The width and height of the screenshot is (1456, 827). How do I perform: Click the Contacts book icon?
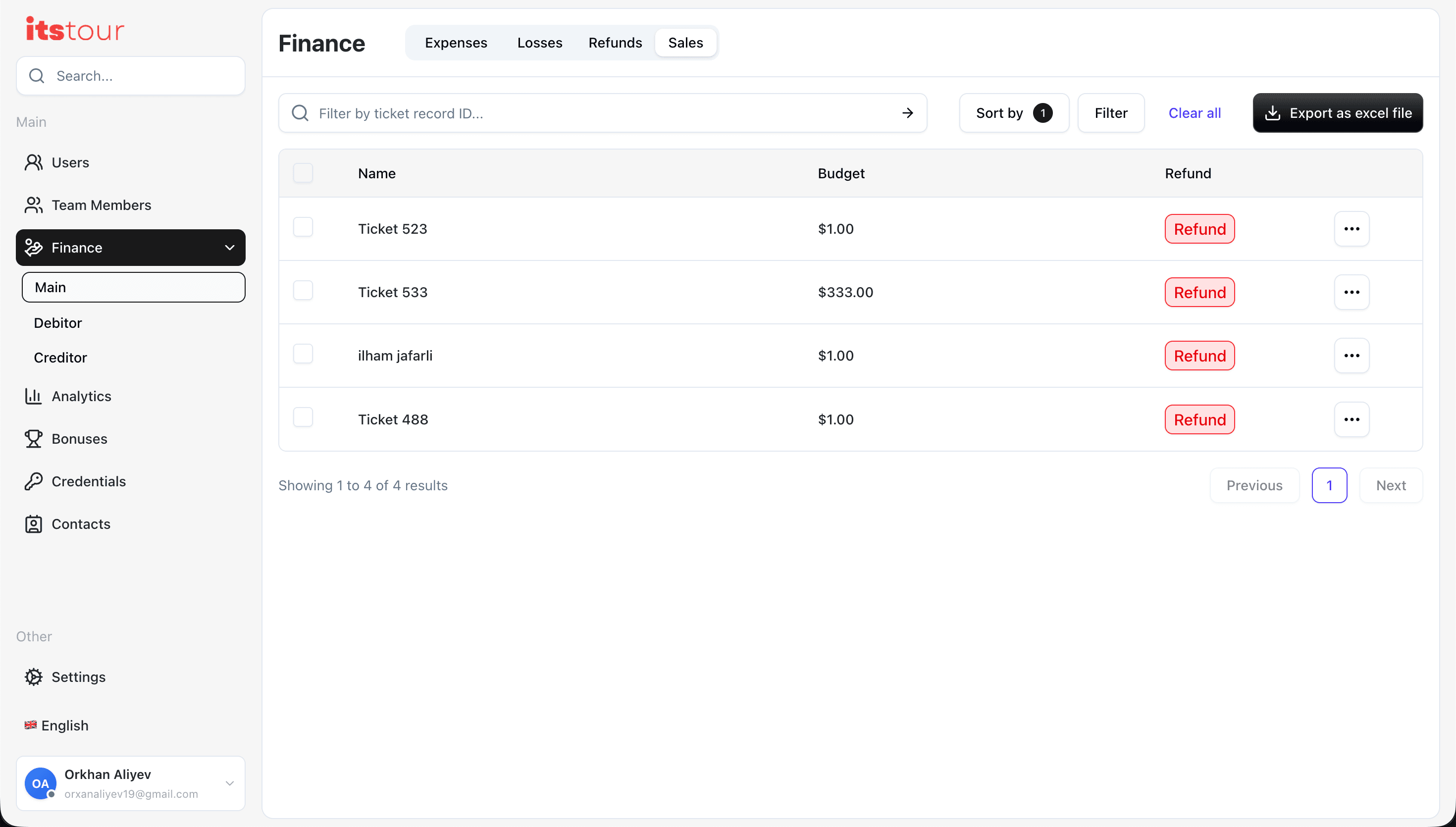[34, 524]
